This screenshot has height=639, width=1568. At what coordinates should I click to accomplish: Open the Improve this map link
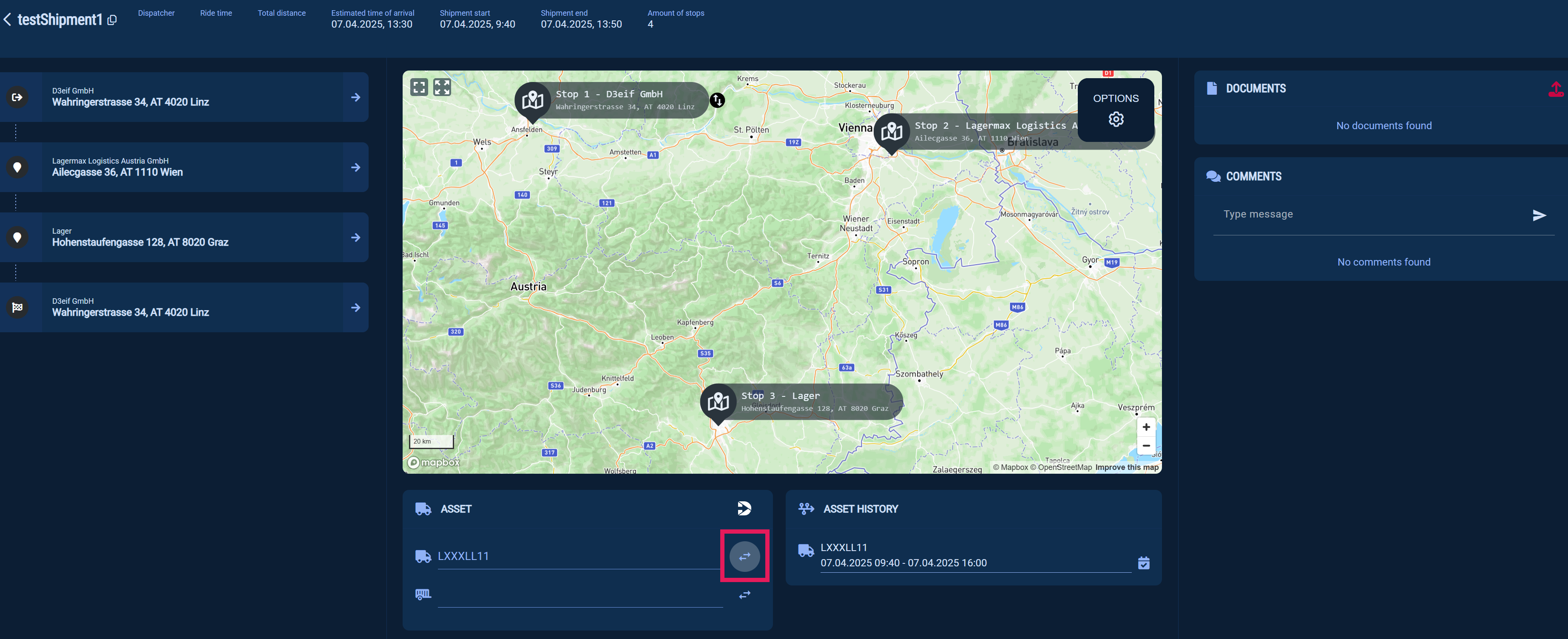pyautogui.click(x=1126, y=467)
